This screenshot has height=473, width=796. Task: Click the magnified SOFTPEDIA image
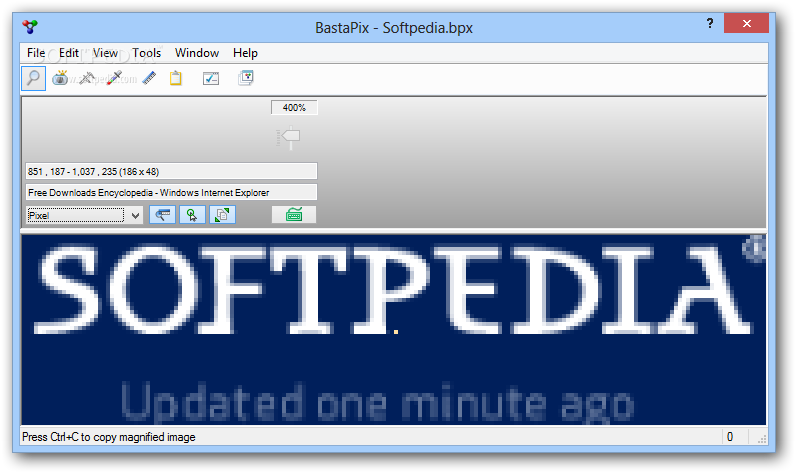coord(393,329)
